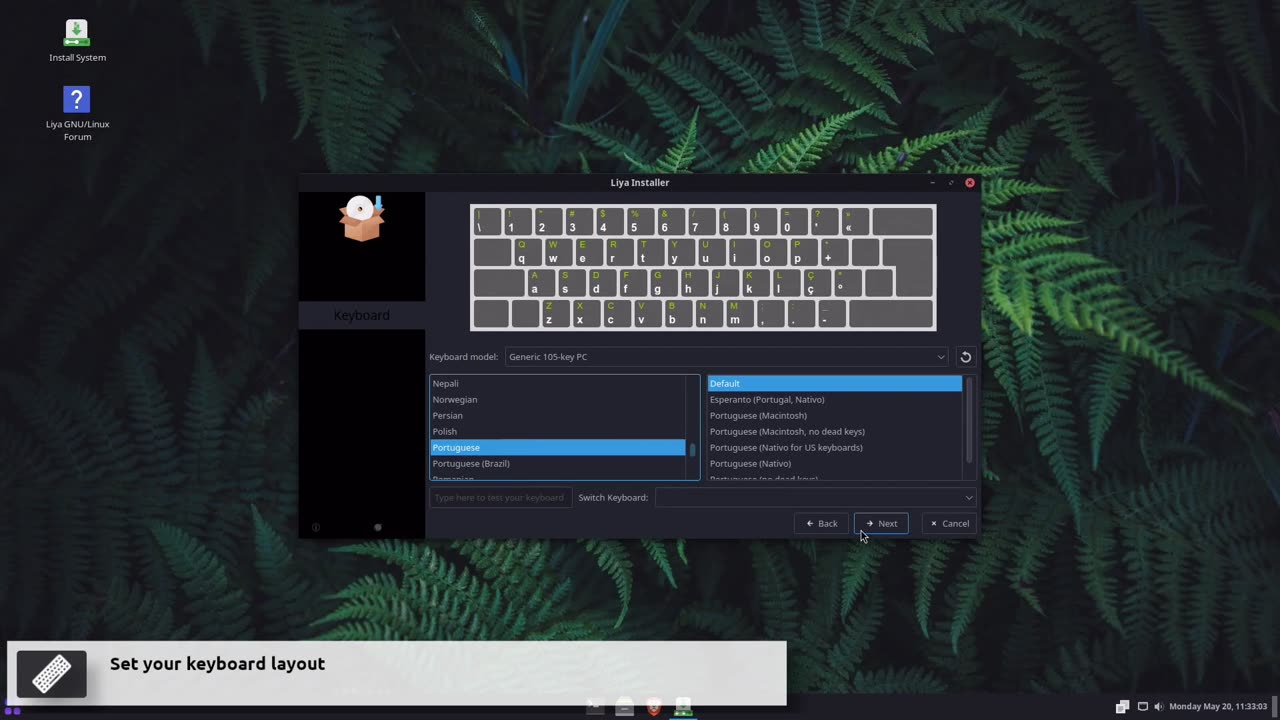Click the display icon in the system tray
The height and width of the screenshot is (720, 1280).
coord(1142,707)
